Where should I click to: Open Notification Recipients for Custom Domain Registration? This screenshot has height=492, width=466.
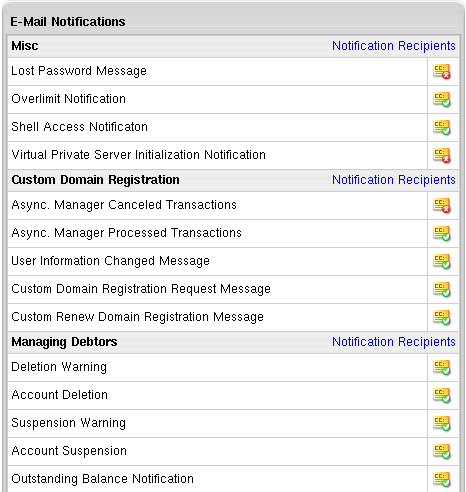(x=394, y=180)
